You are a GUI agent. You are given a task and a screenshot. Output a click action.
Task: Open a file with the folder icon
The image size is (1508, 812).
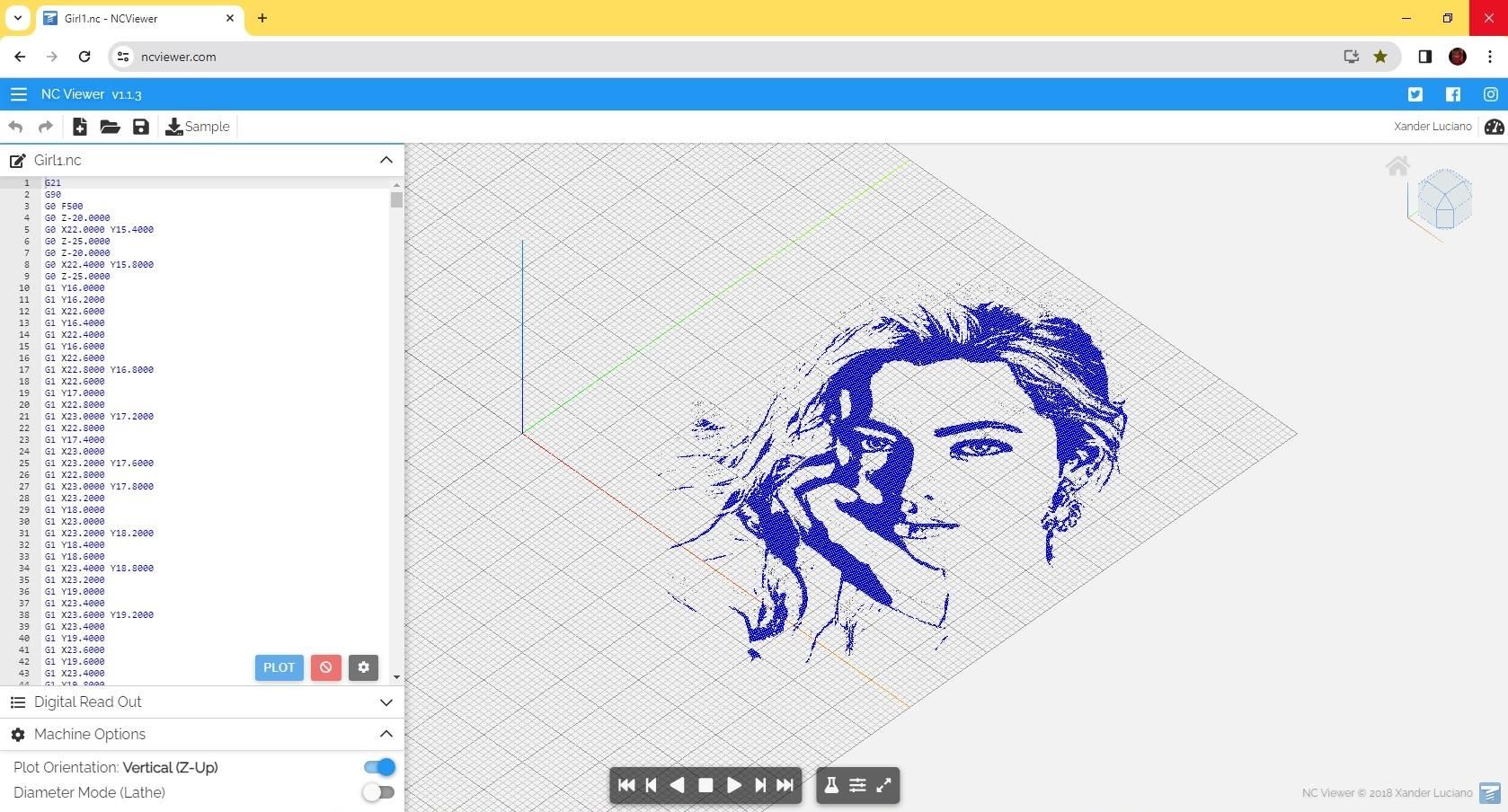[x=110, y=127]
